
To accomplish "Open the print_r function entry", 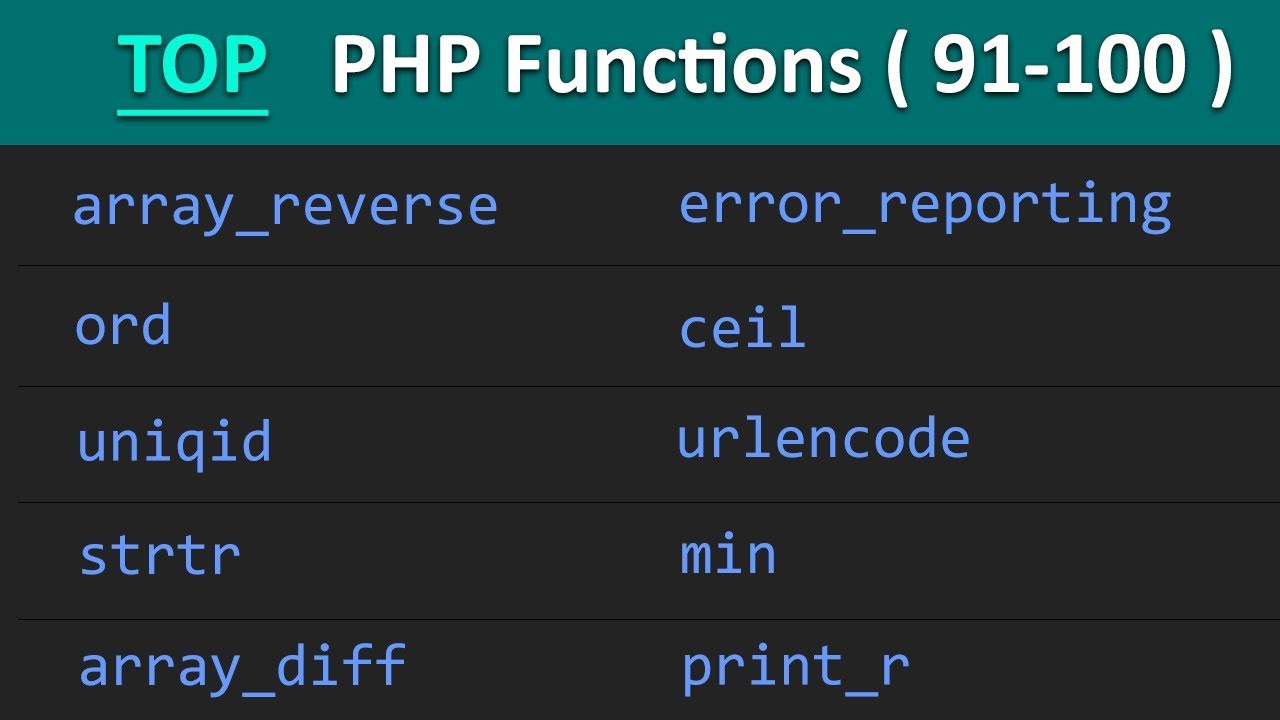I will point(795,668).
